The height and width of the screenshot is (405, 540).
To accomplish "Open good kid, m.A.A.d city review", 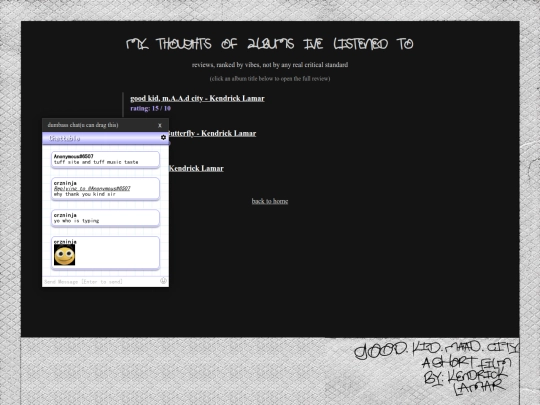I will click(x=197, y=98).
